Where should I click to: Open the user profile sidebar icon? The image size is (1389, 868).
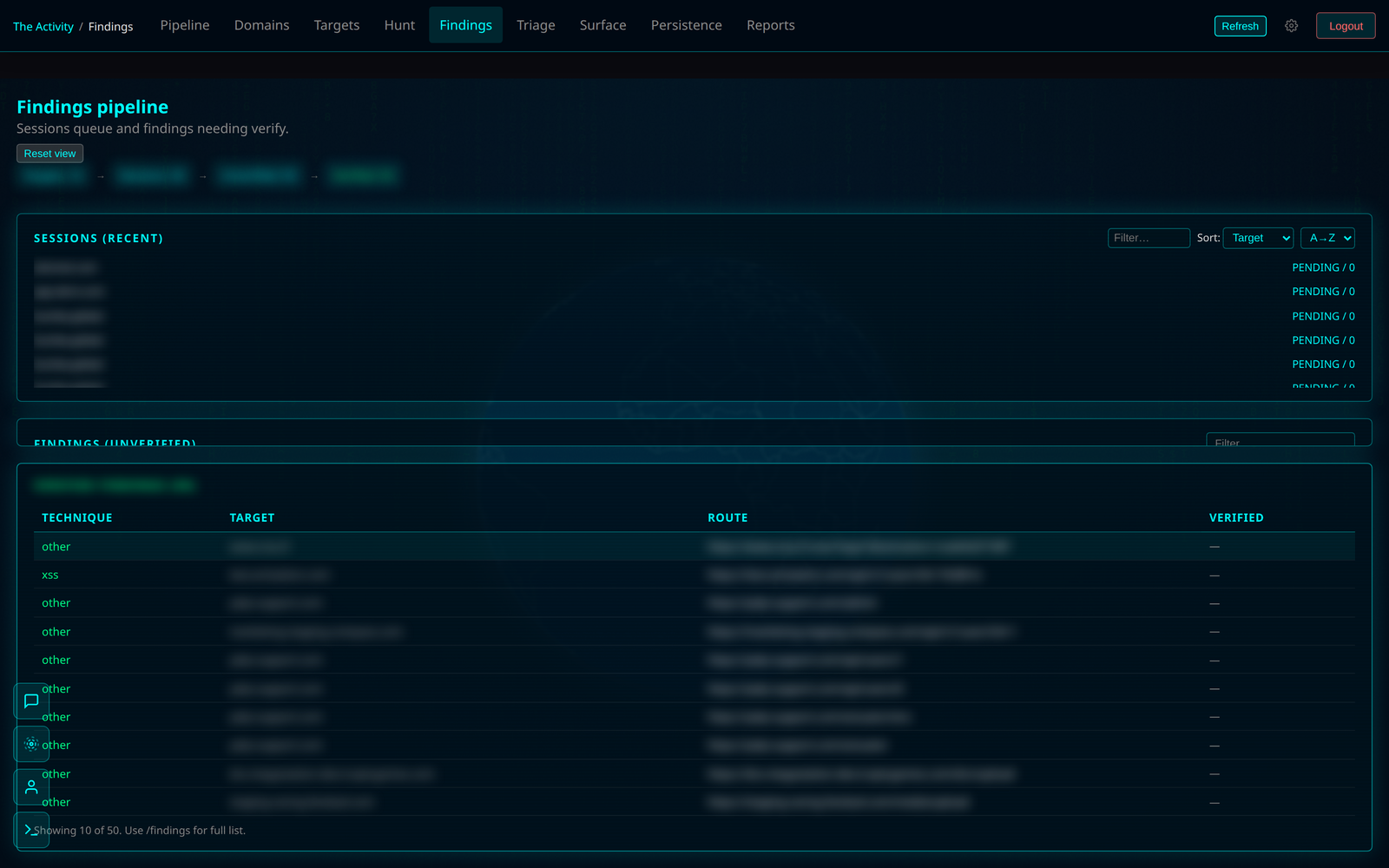(31, 787)
